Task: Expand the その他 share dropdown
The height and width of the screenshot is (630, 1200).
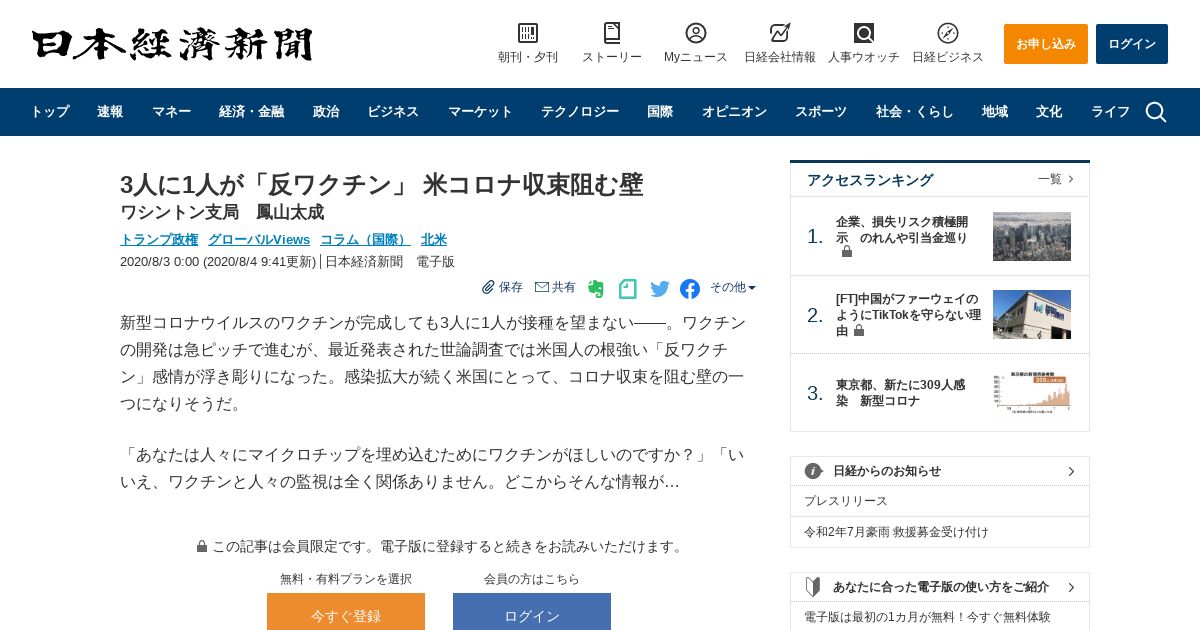Action: (733, 287)
